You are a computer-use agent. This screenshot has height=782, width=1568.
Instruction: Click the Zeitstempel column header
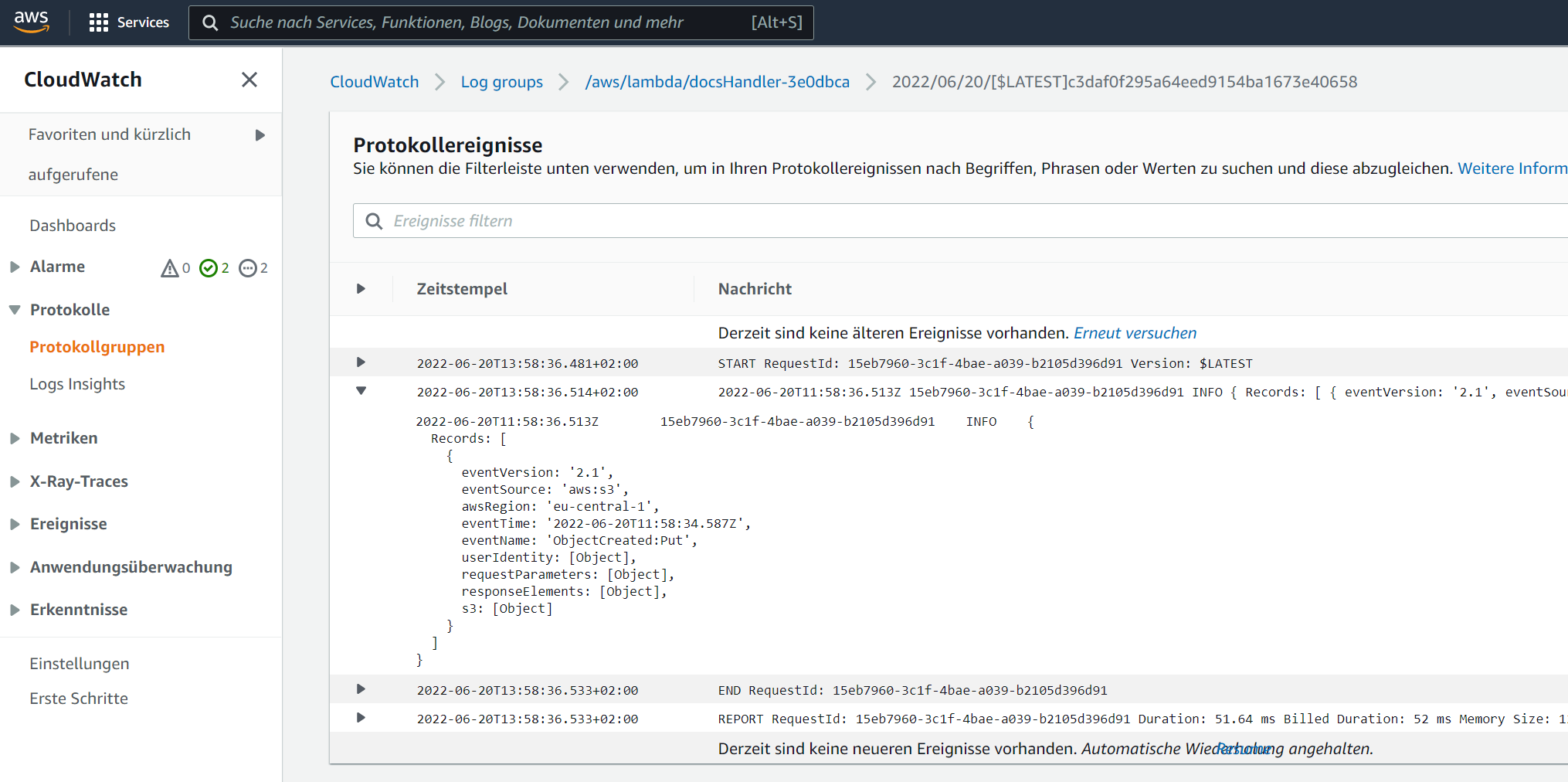point(462,289)
